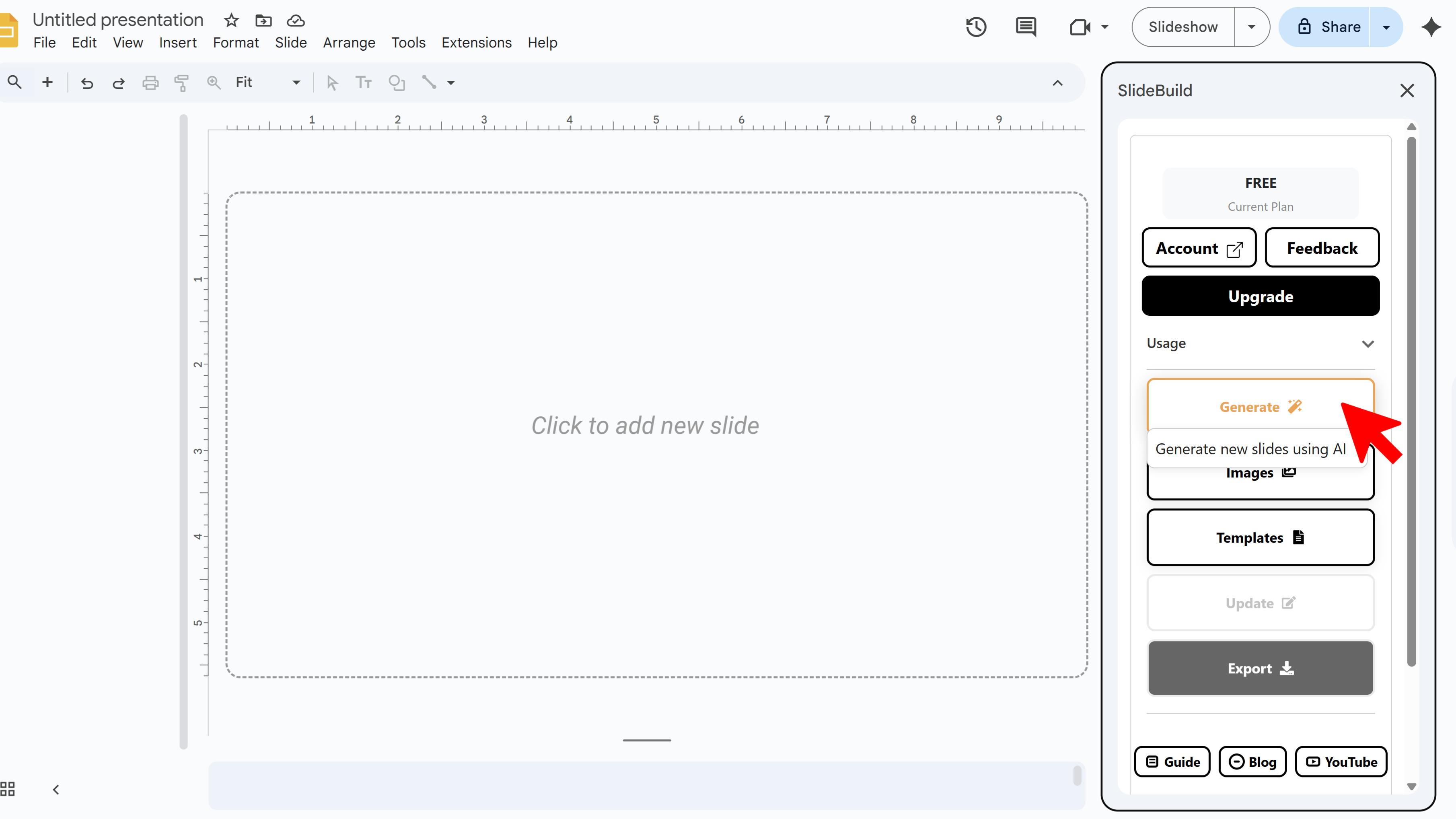Close the SlideBuild panel
Viewport: 1456px width, 819px height.
pos(1407,91)
